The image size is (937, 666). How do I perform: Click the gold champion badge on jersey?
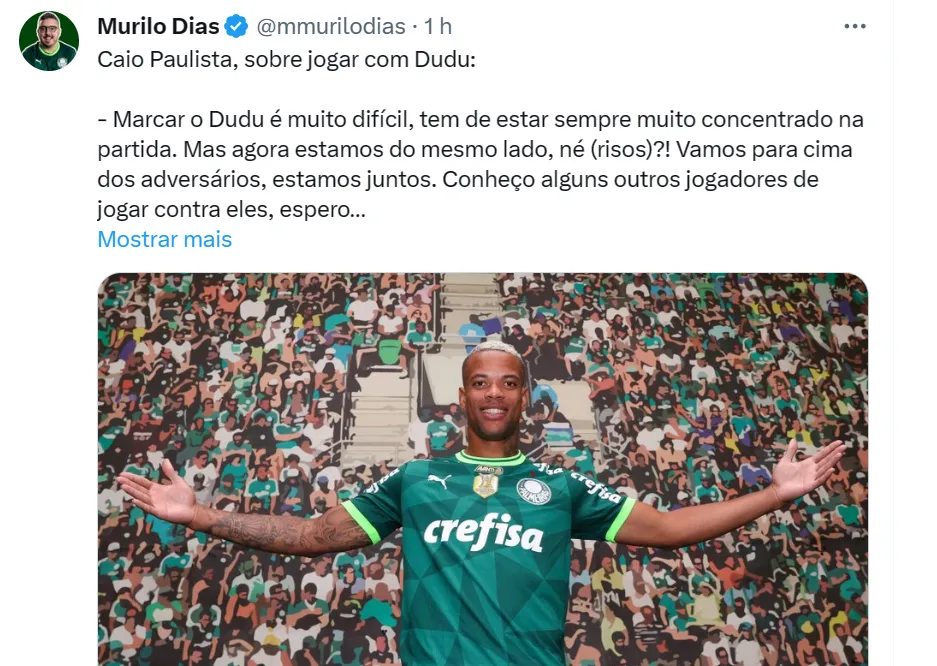486,482
